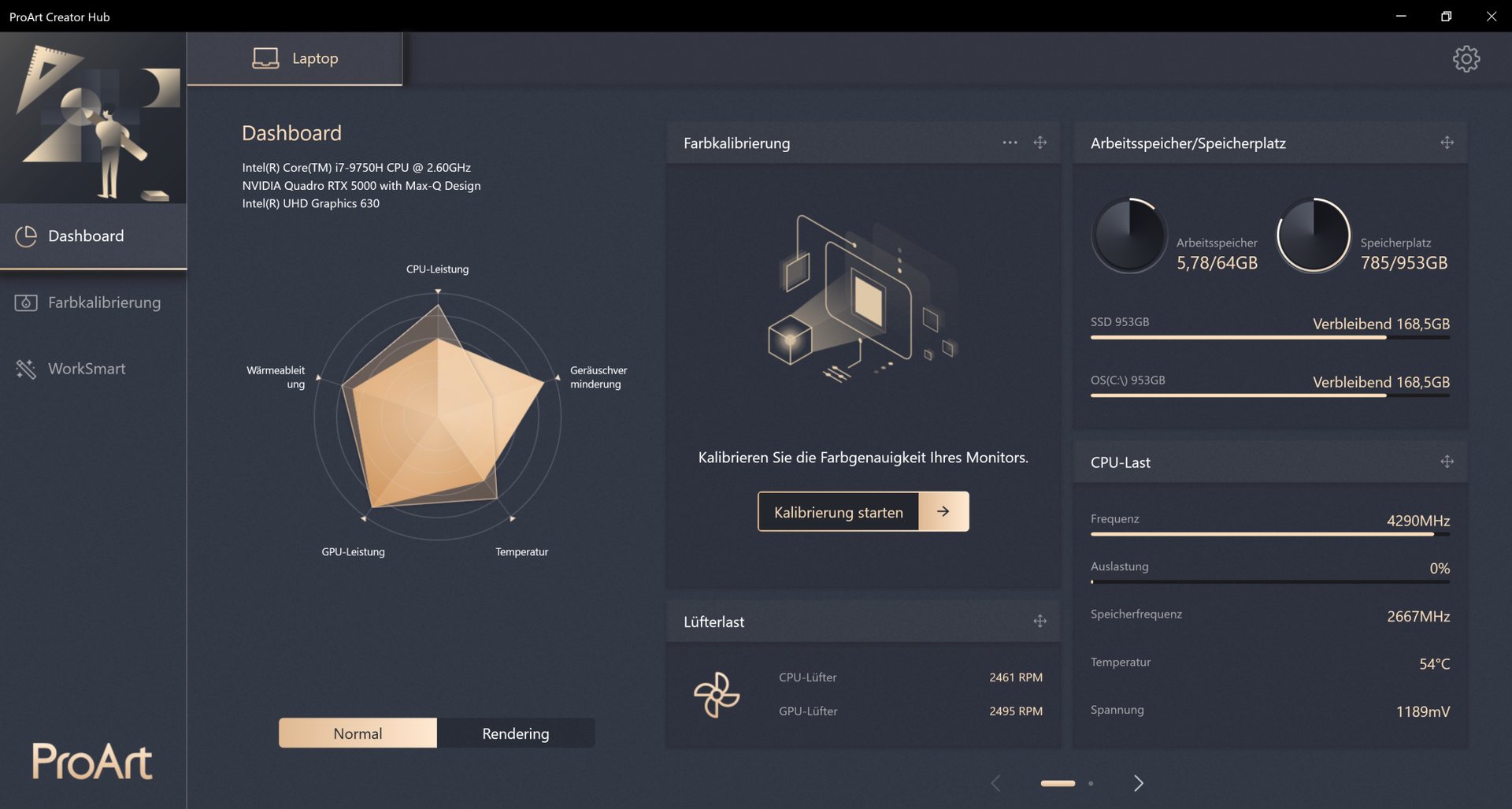Click the move handle on the CPU-Last card

pyautogui.click(x=1447, y=462)
